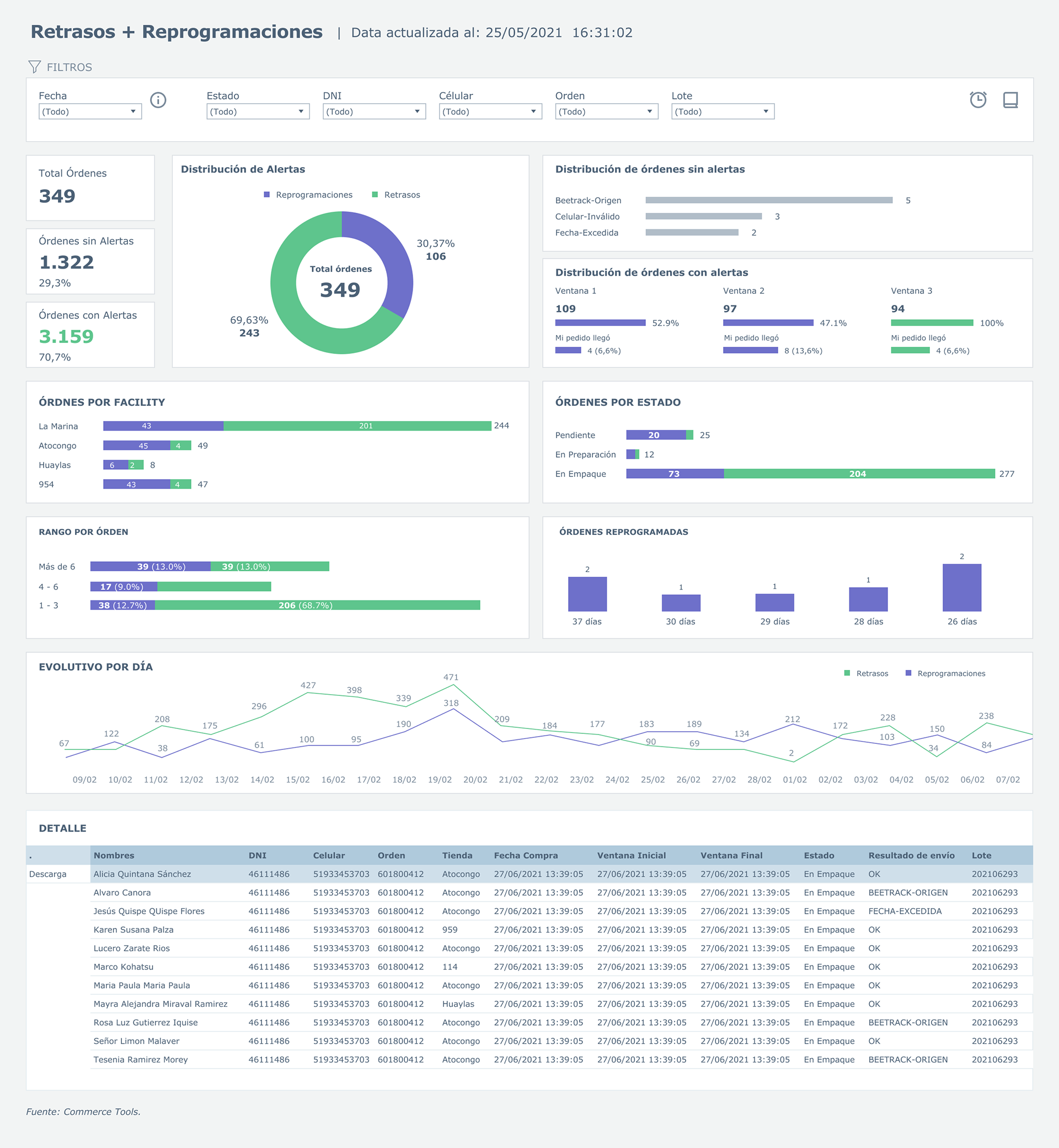Click the book guide icon
Viewport: 1059px width, 1148px height.
tap(1010, 100)
